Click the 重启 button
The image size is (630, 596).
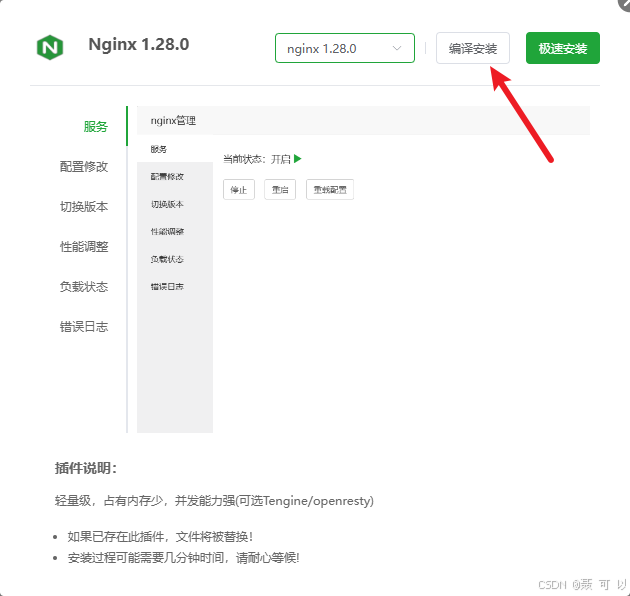click(x=280, y=189)
